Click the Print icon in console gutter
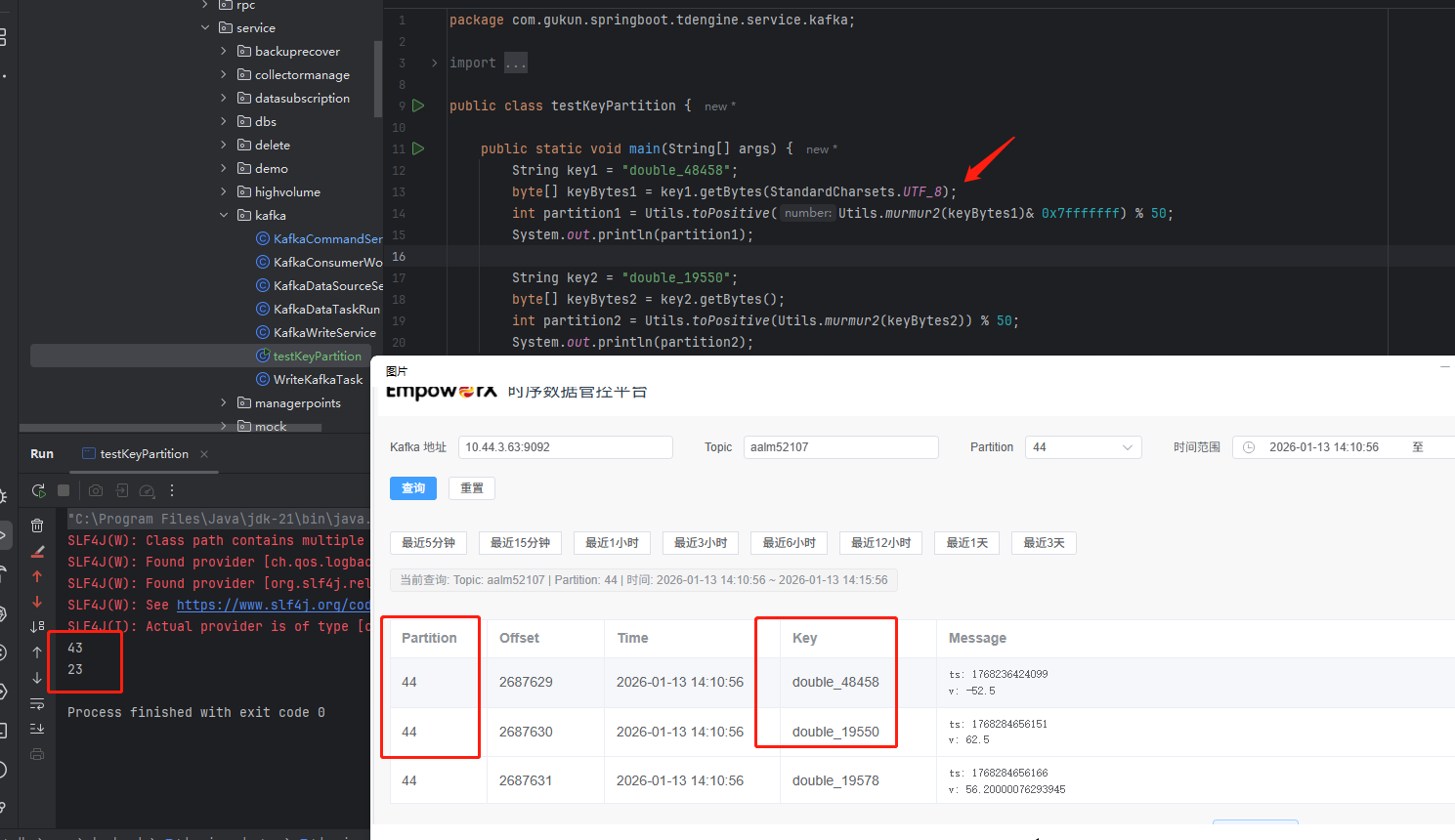The image size is (1455, 840). point(37,754)
